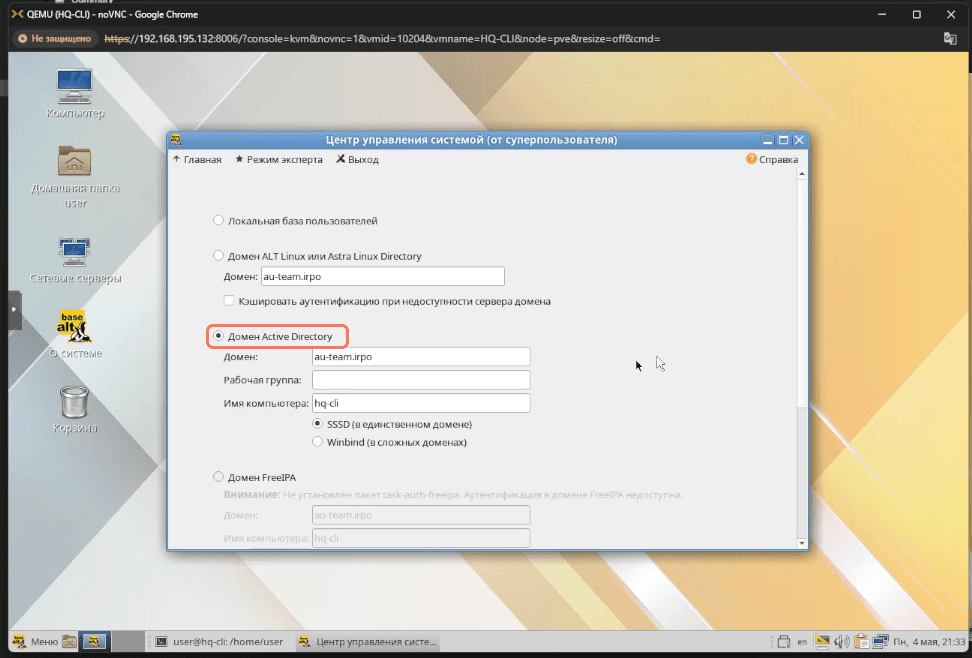This screenshot has width=972, height=658.
Task: Select Домен FreeIPA radio button
Action: pos(218,477)
